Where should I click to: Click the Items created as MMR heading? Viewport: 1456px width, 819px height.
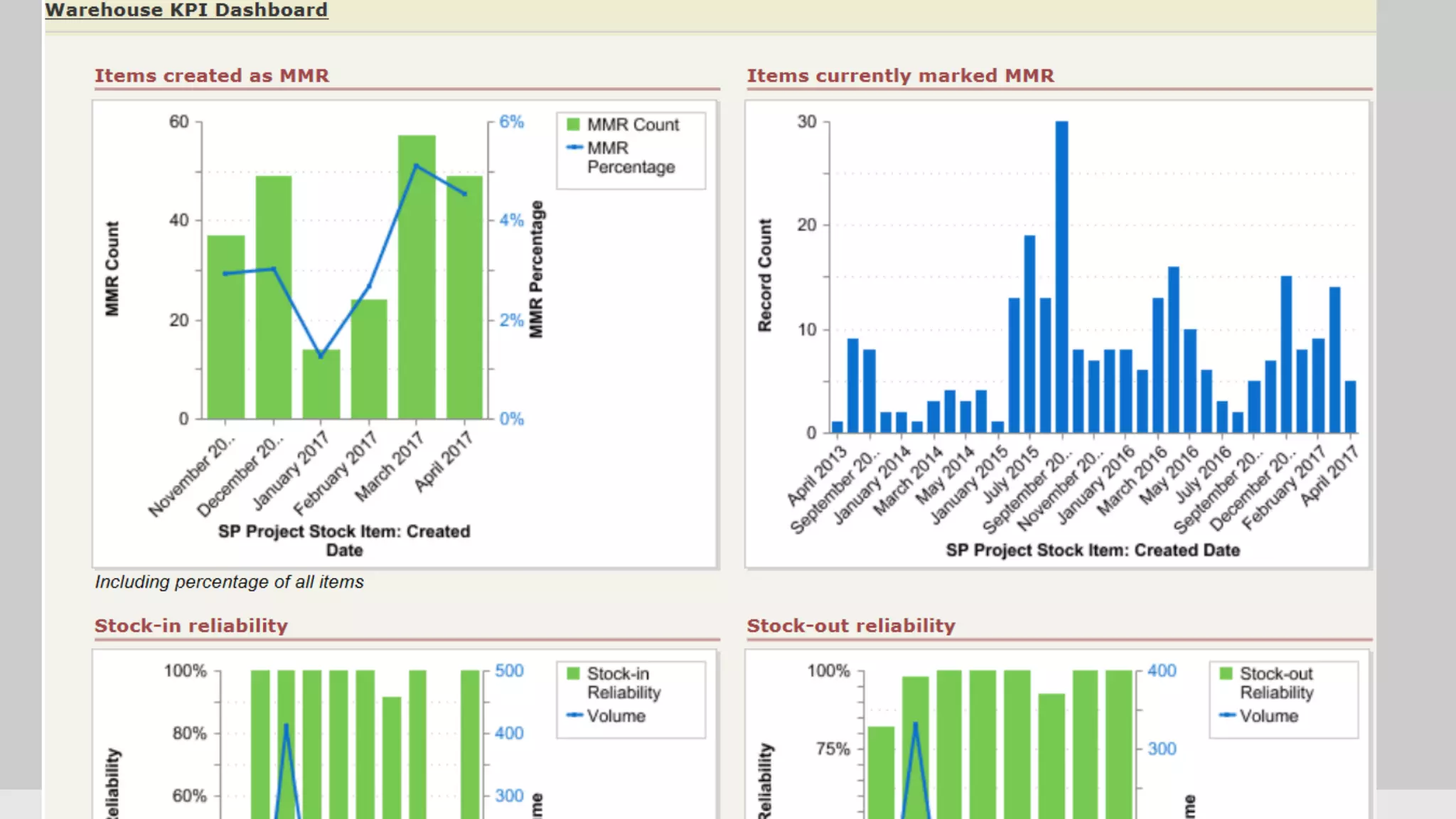[x=212, y=75]
